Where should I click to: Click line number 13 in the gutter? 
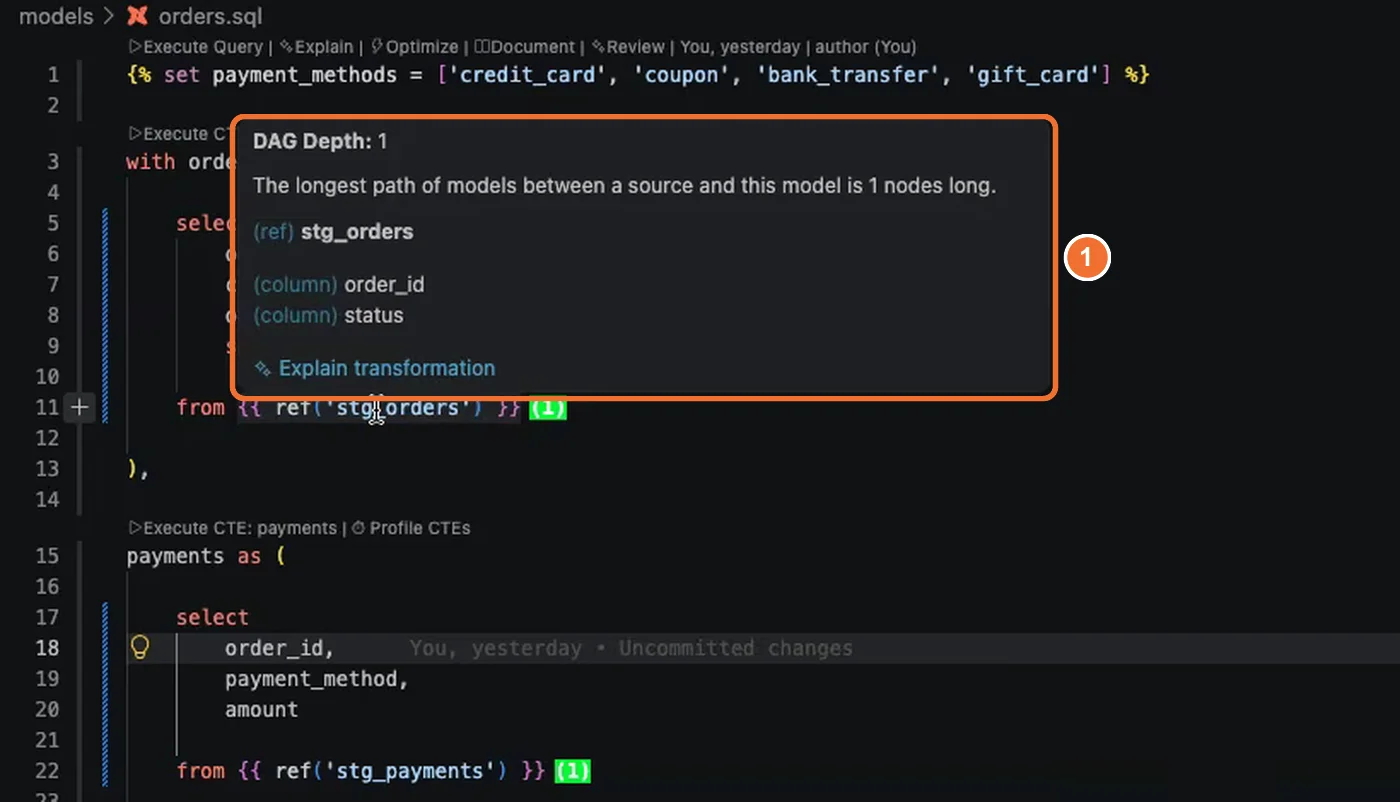click(x=47, y=468)
